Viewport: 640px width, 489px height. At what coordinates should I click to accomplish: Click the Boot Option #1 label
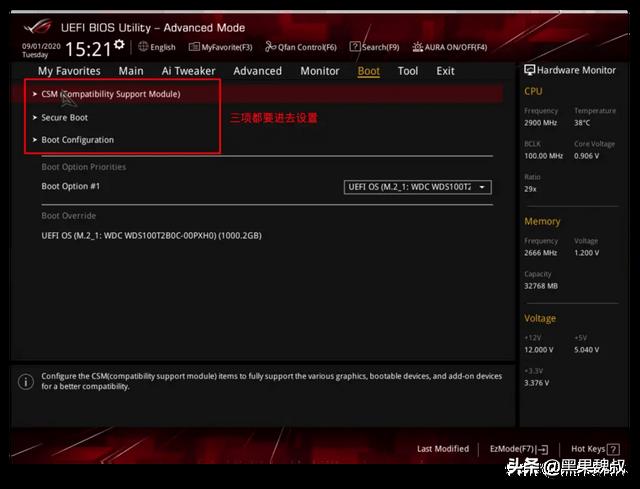71,186
